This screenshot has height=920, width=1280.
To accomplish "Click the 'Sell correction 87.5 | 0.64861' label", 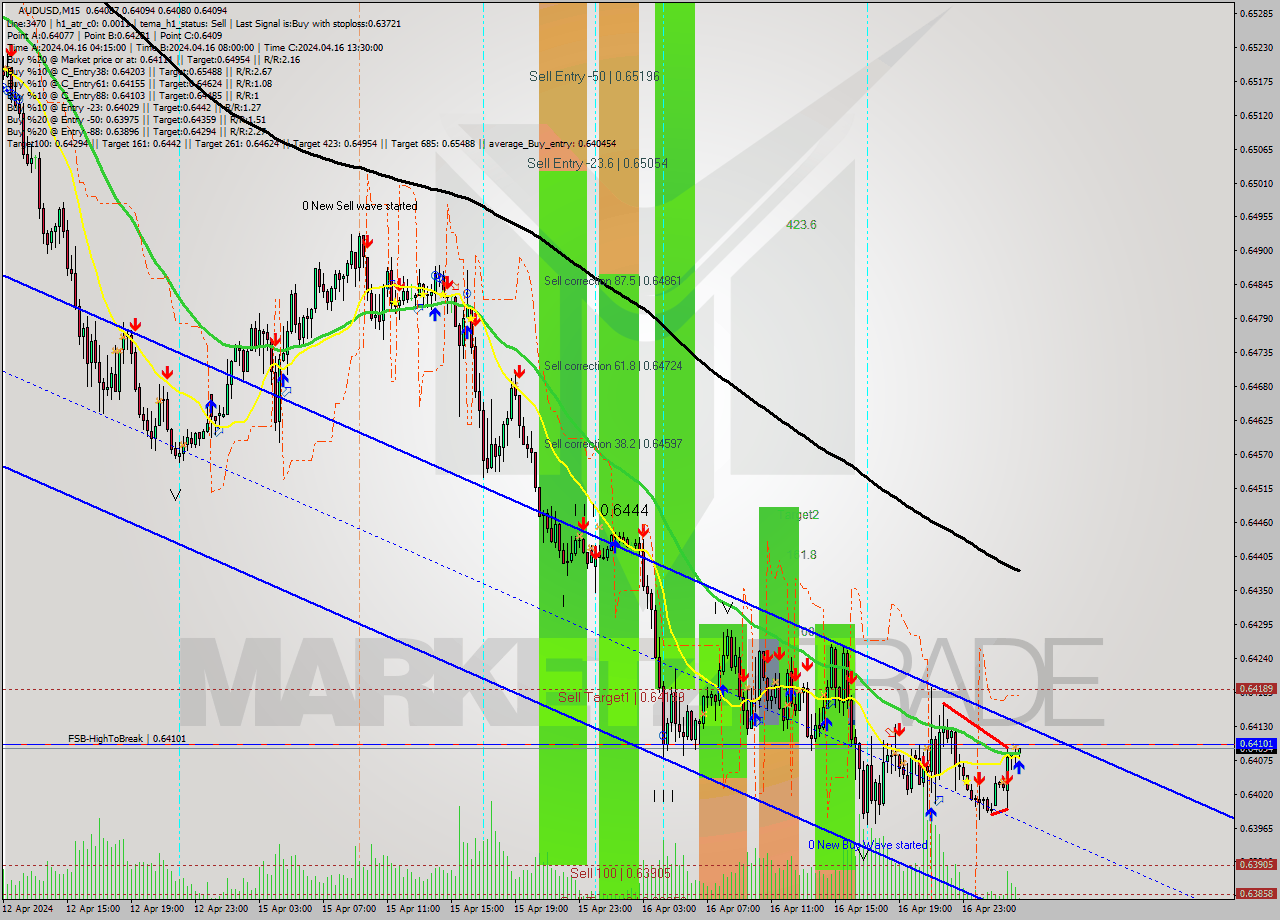I will click(612, 281).
